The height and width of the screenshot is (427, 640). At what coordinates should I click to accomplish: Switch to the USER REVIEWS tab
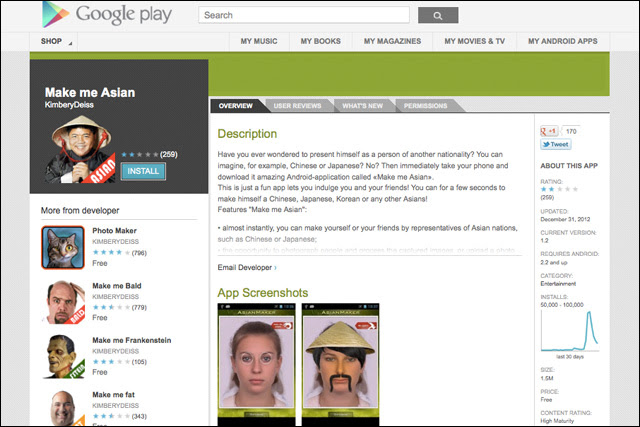tap(297, 106)
